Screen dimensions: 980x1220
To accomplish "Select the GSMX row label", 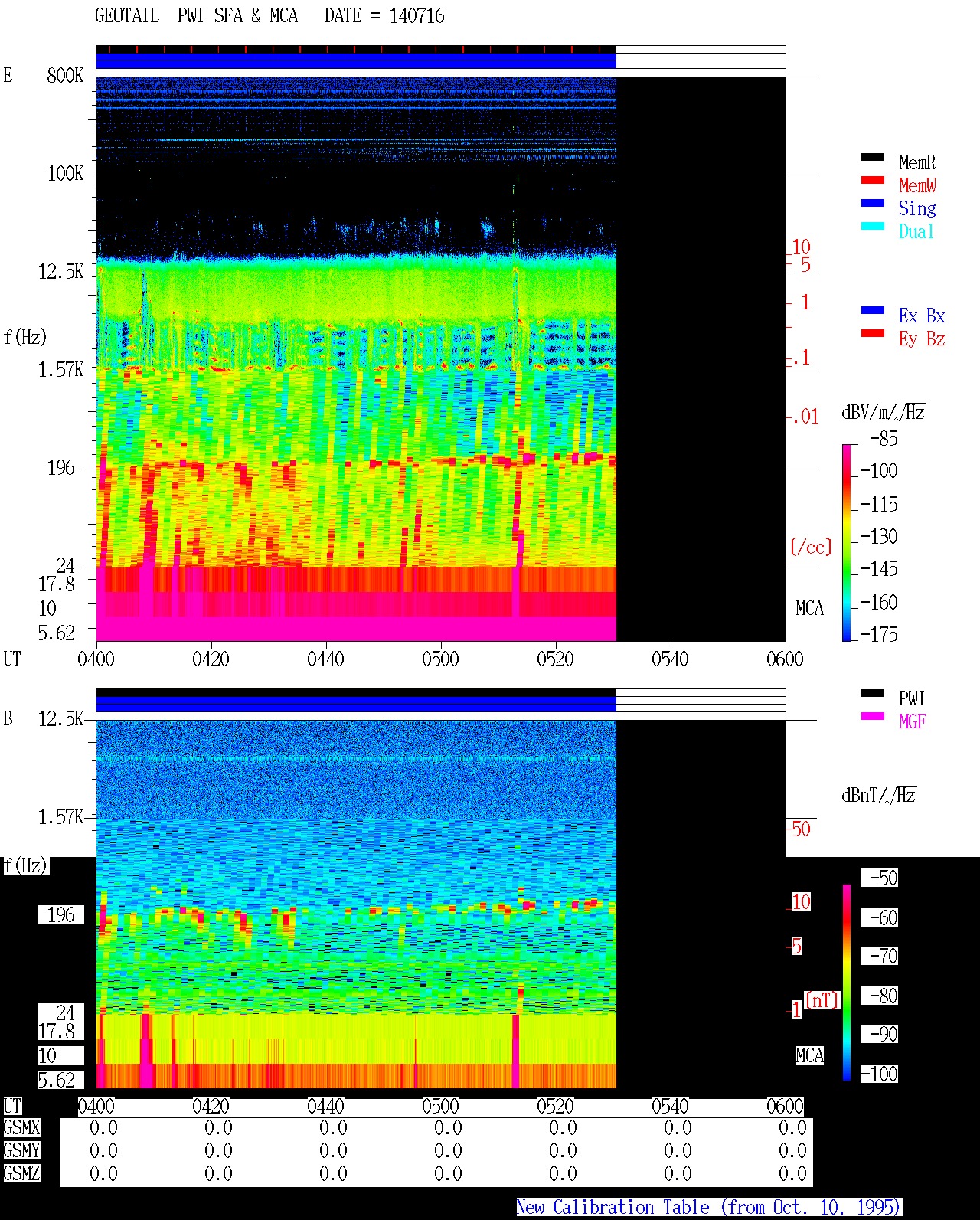I will pyautogui.click(x=21, y=1127).
